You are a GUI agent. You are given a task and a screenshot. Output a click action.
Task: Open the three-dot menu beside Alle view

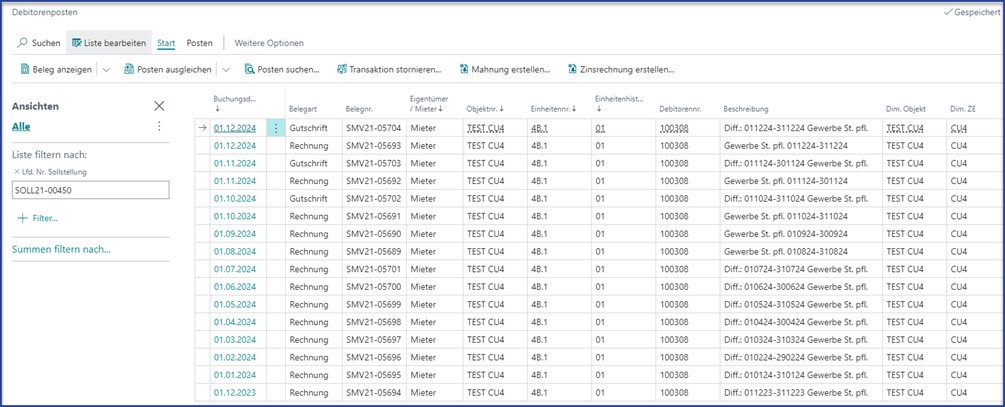pos(159,127)
